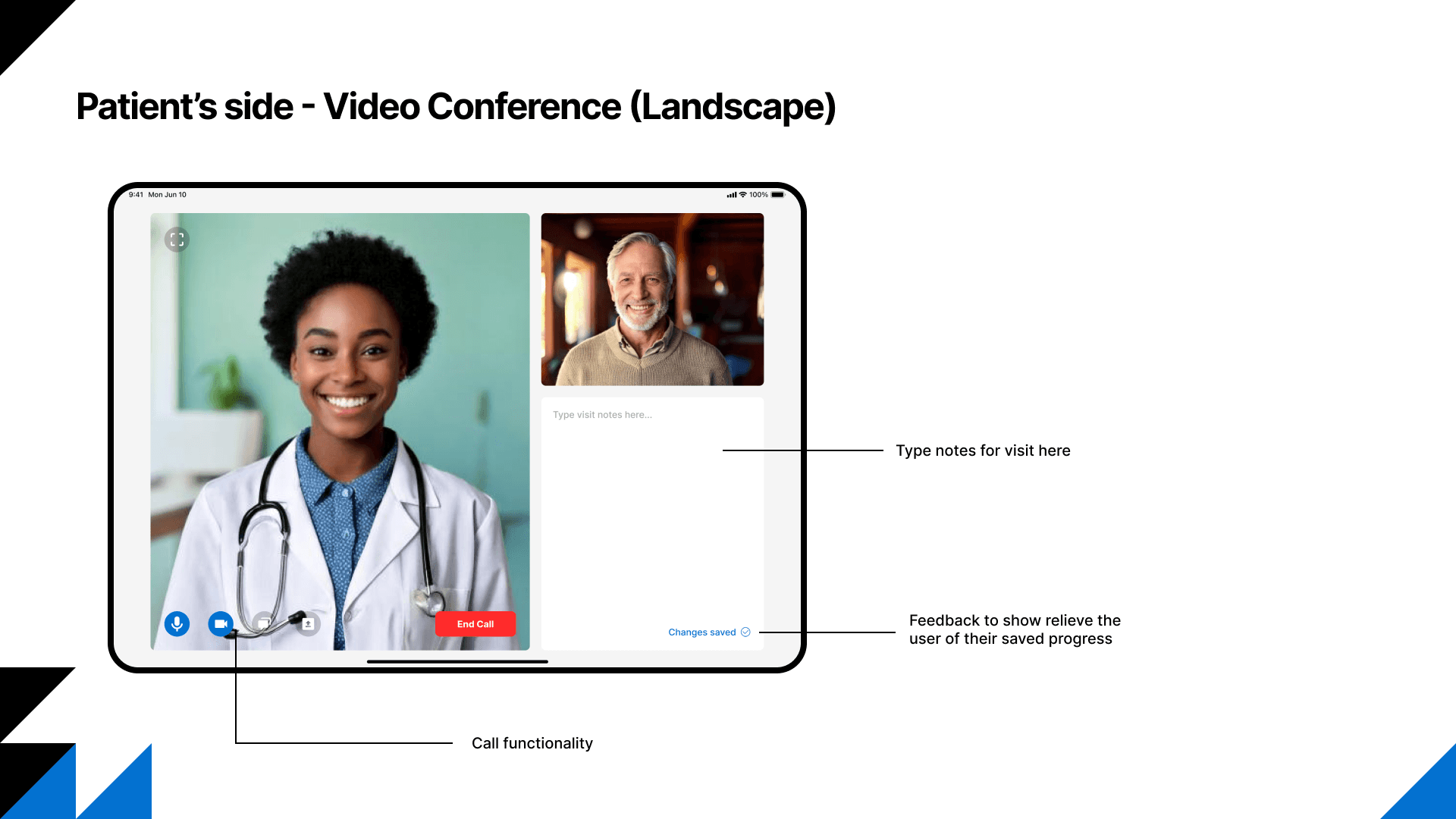The width and height of the screenshot is (1456, 819).
Task: Expand the doctor video to fullscreen
Action: tap(177, 240)
